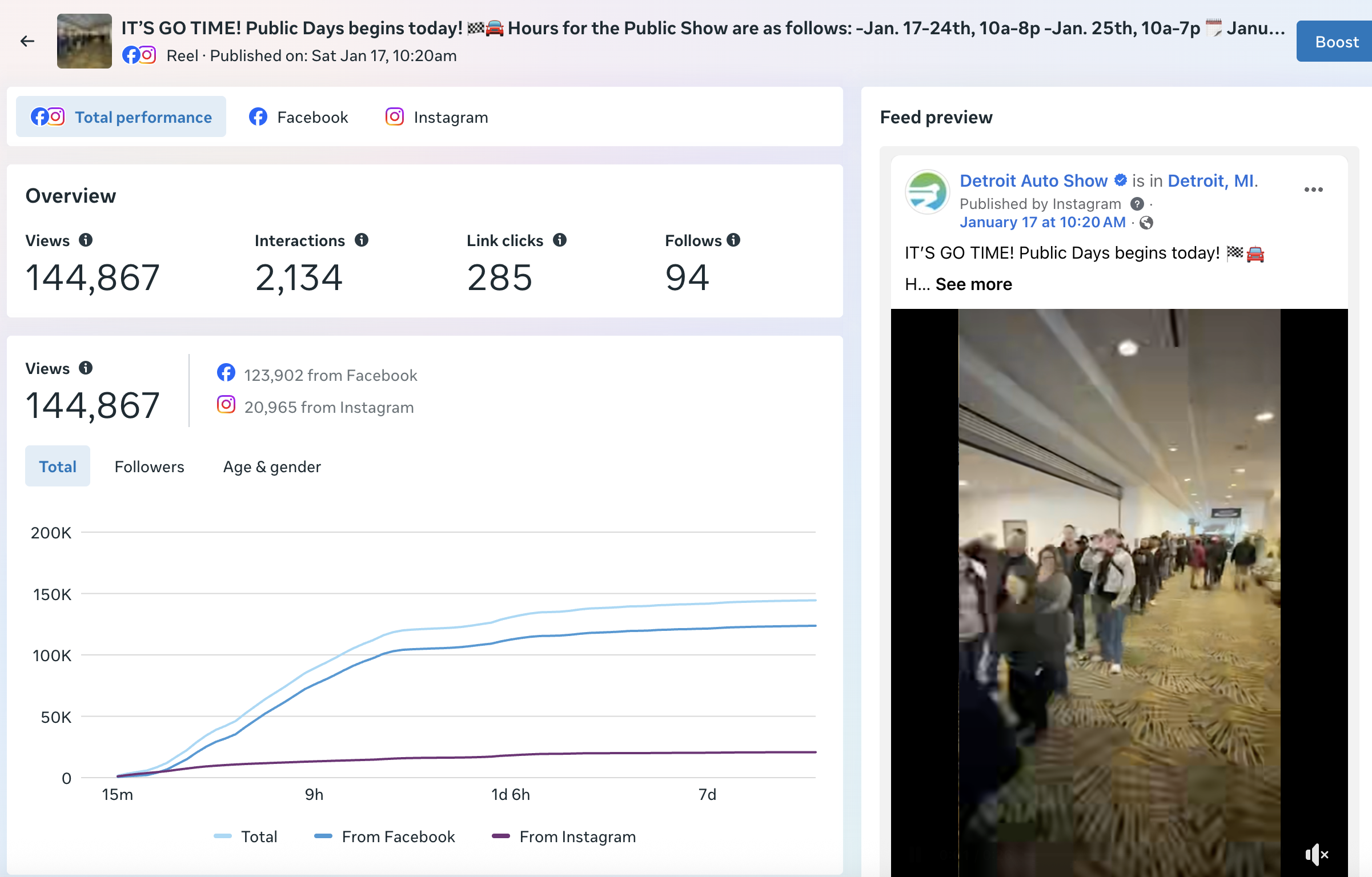Click the info icon in Views chart section
This screenshot has width=1372, height=877.
pos(86,368)
